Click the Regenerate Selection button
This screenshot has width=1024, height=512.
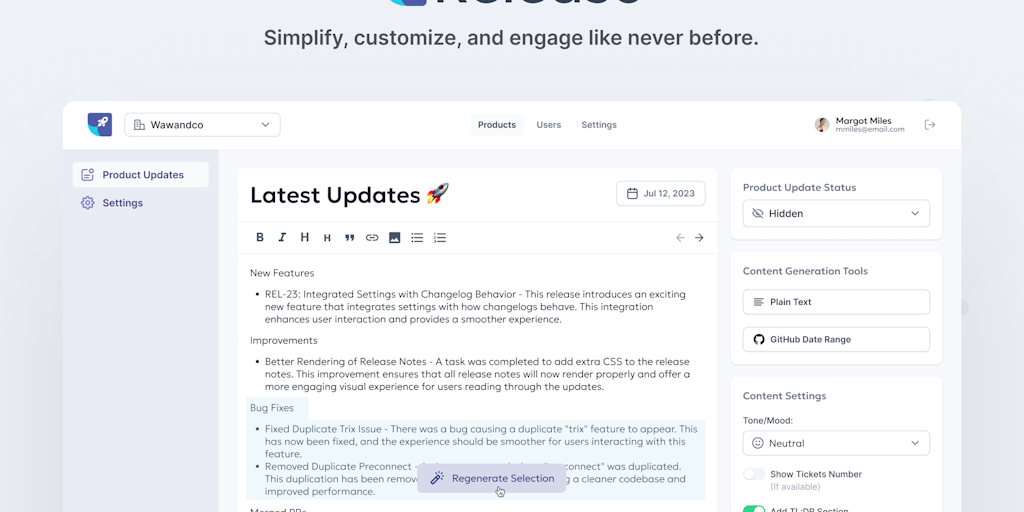point(491,478)
